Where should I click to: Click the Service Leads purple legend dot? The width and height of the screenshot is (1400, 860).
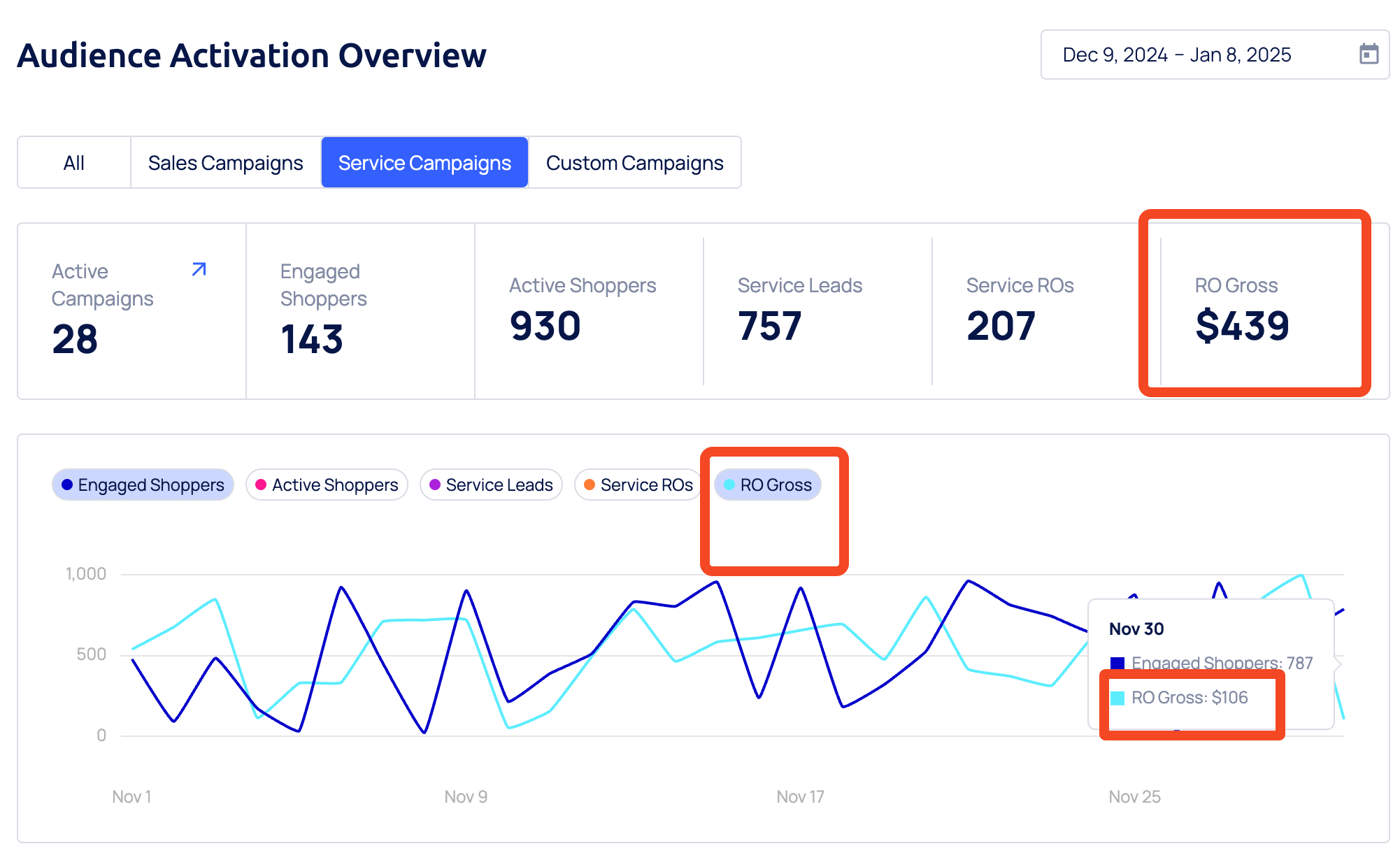pyautogui.click(x=435, y=485)
